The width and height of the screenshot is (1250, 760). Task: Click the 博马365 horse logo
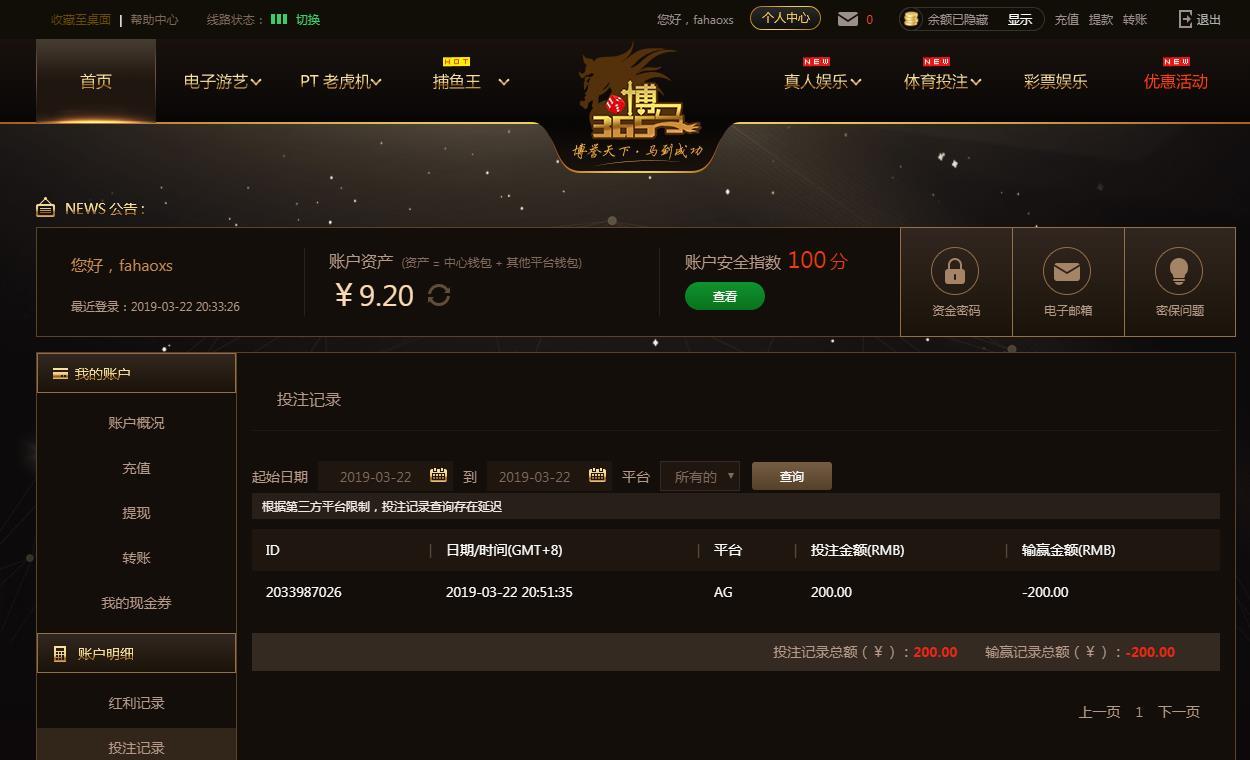click(639, 105)
